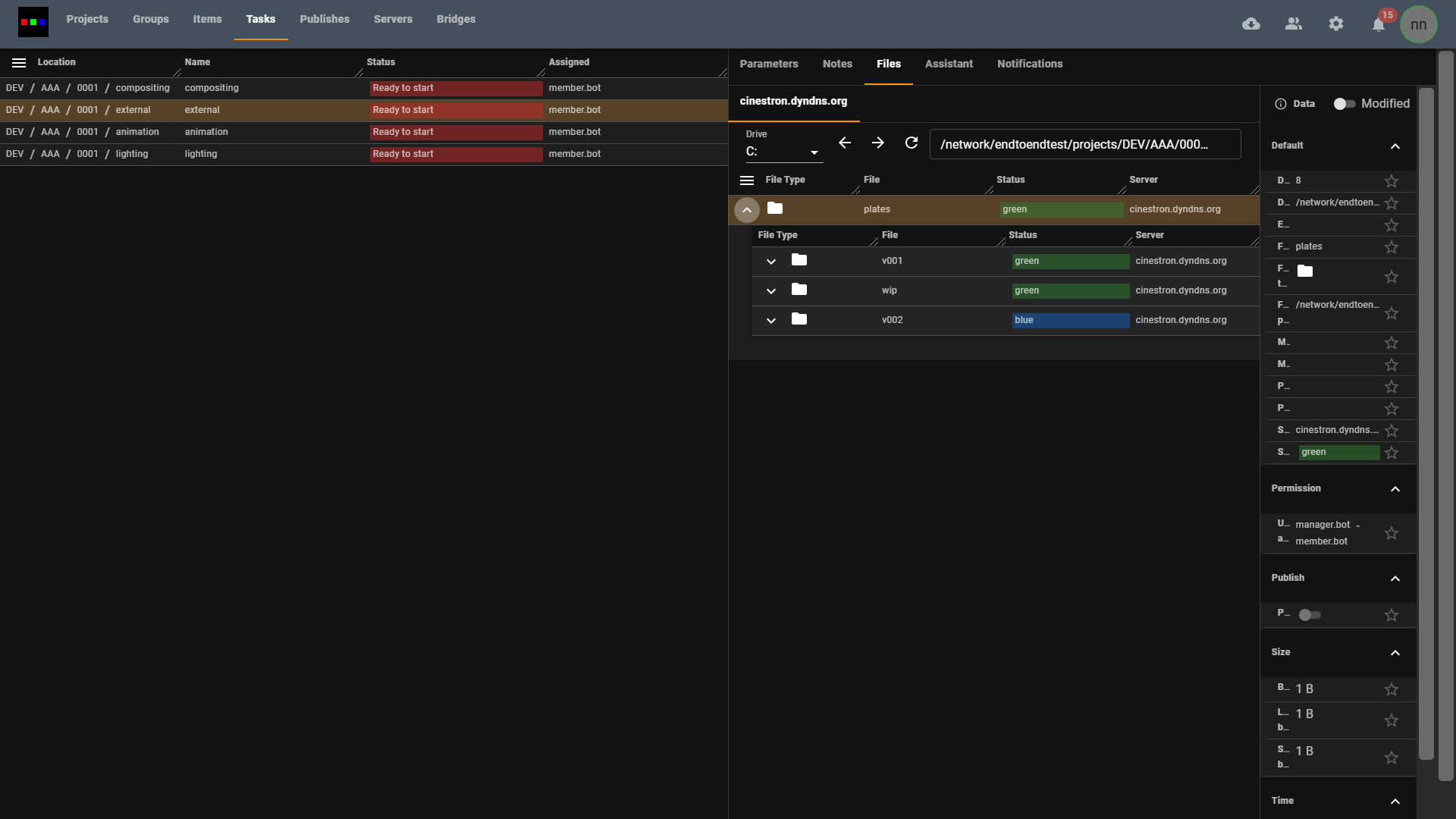The height and width of the screenshot is (819, 1456).
Task: Switch to the Parameters tab
Action: pos(769,64)
